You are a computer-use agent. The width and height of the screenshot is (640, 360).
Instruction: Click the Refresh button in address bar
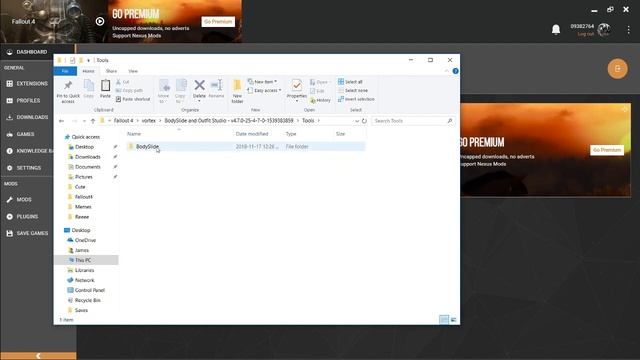(364, 121)
